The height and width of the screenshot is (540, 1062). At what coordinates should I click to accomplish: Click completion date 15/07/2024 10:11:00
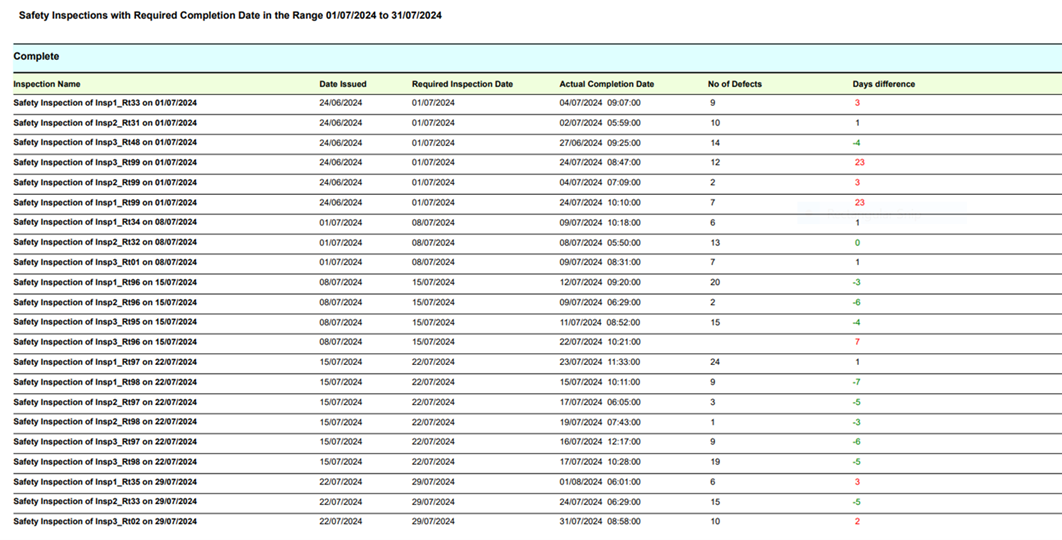600,382
